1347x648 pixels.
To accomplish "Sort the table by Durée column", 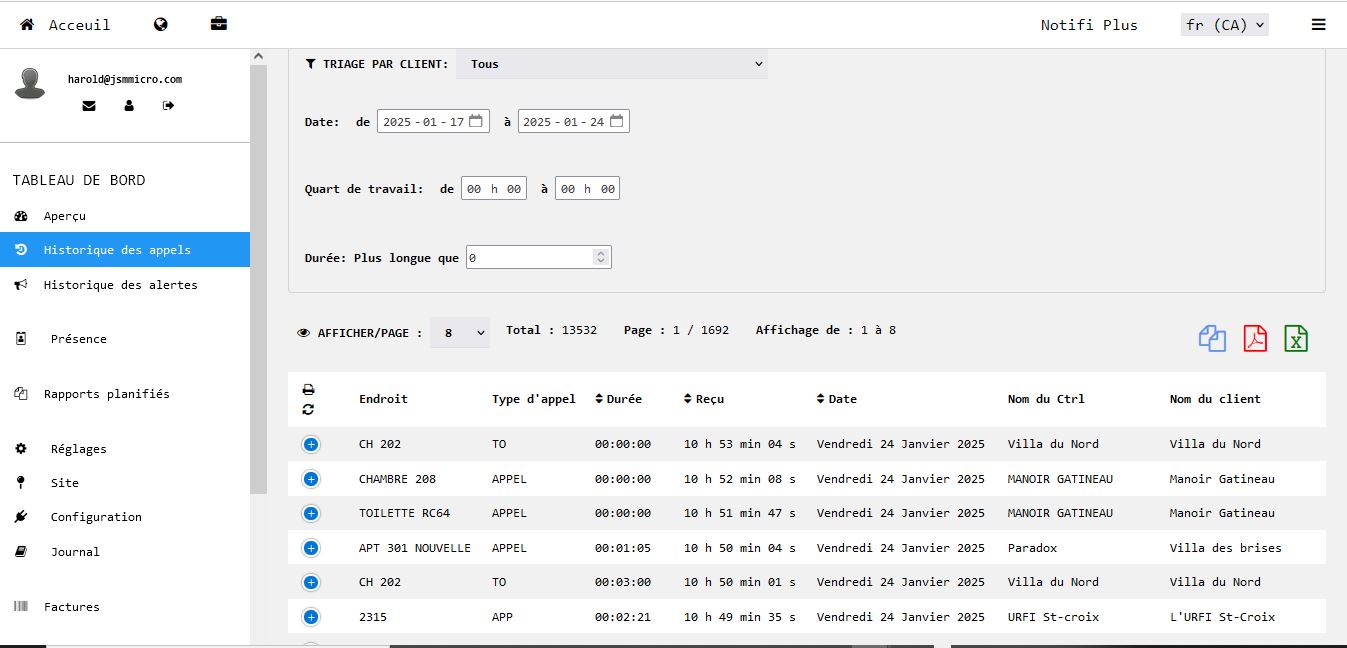I will (619, 399).
